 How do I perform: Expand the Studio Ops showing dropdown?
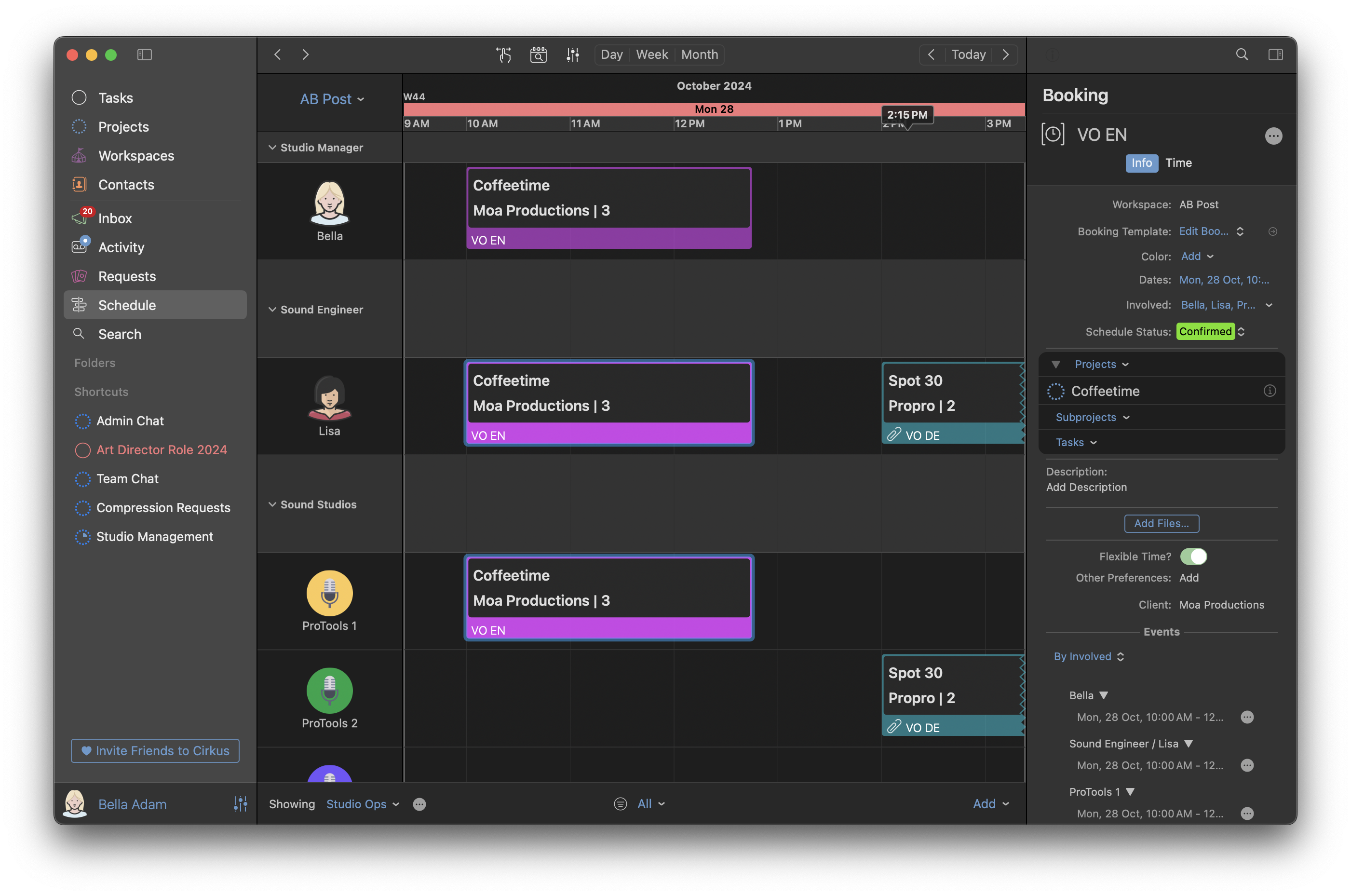(362, 804)
